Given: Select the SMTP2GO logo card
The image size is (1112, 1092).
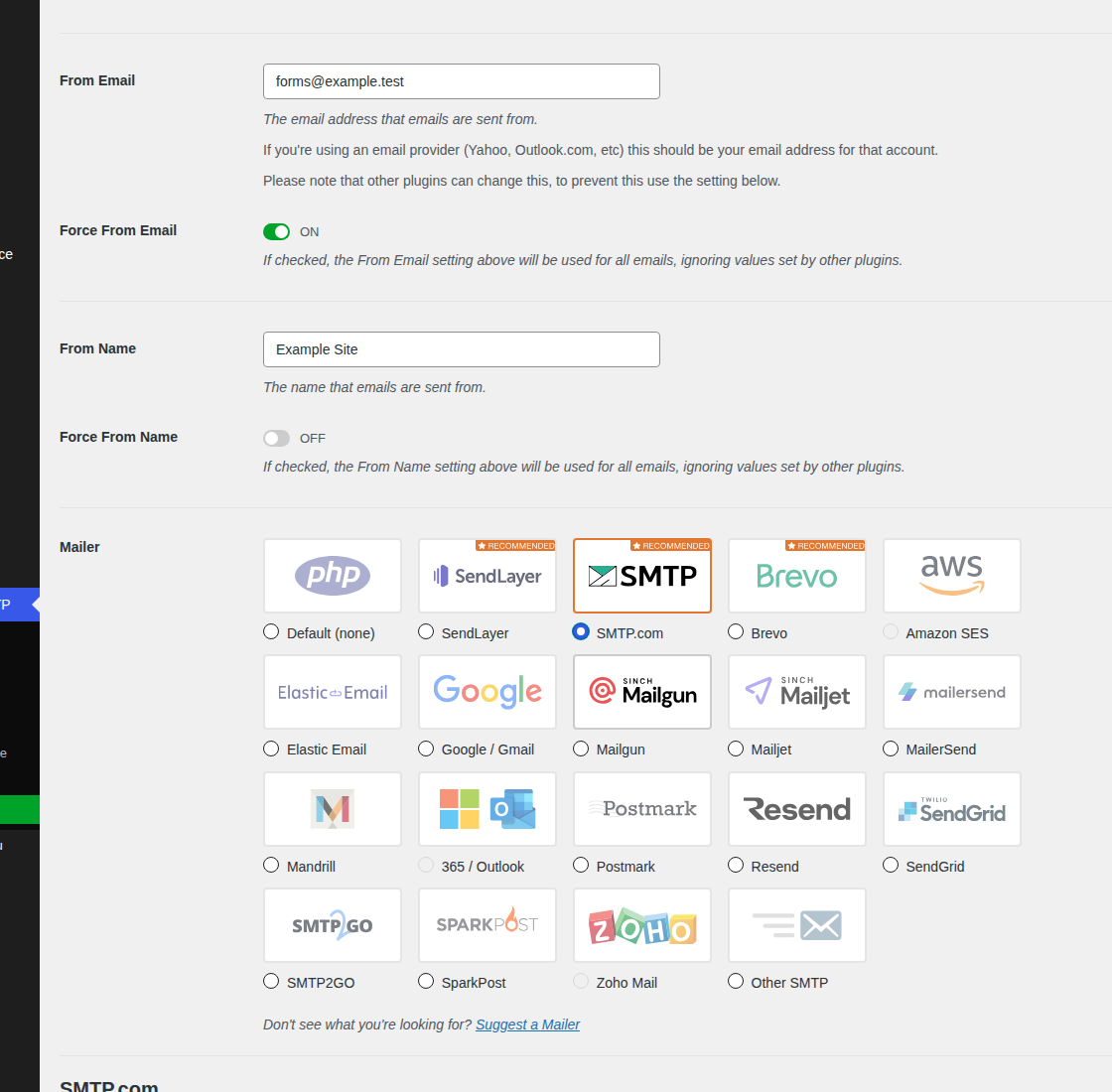Looking at the screenshot, I should point(332,925).
